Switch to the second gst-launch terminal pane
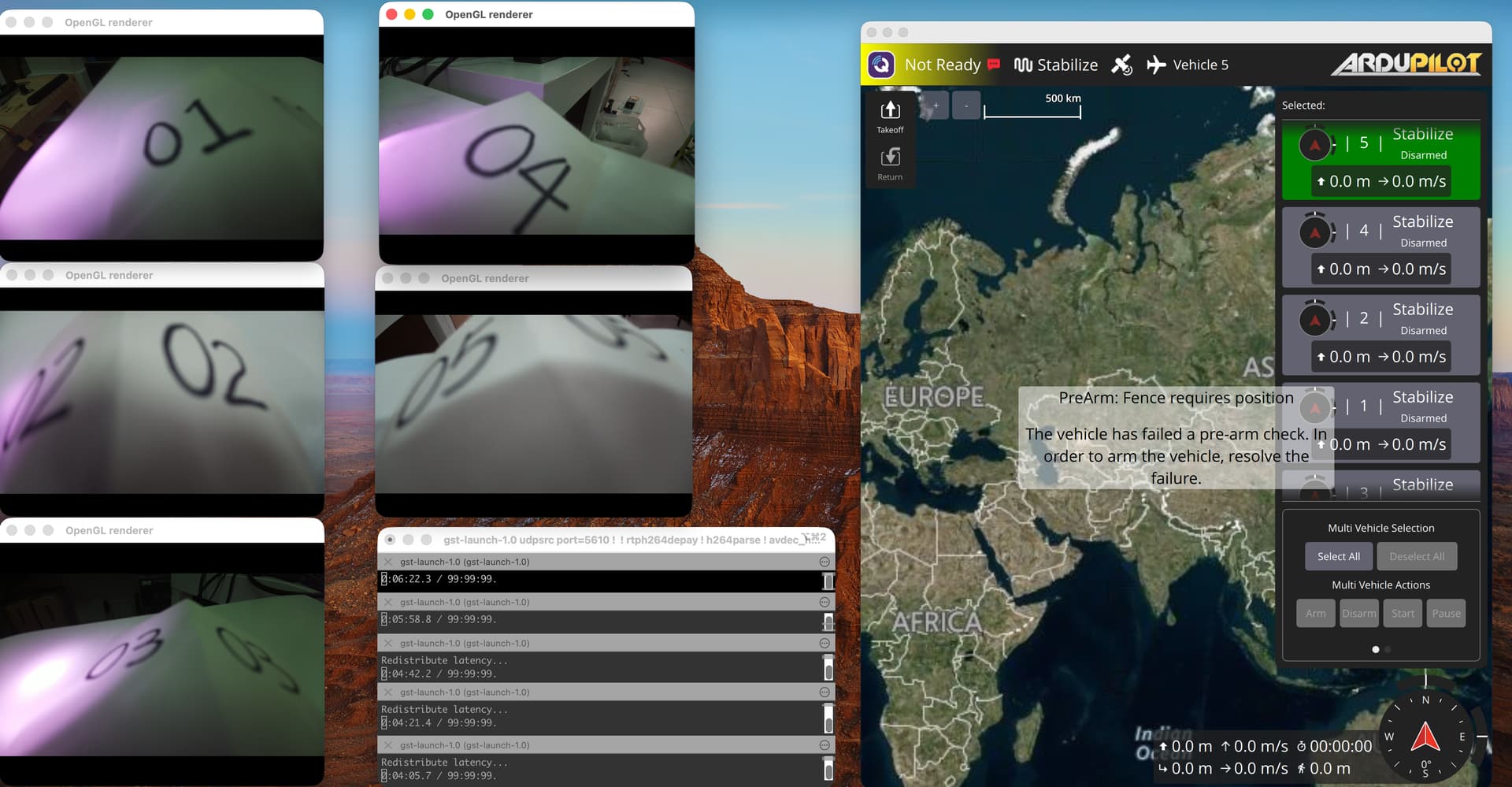Image resolution: width=1512 pixels, height=787 pixels. (465, 602)
